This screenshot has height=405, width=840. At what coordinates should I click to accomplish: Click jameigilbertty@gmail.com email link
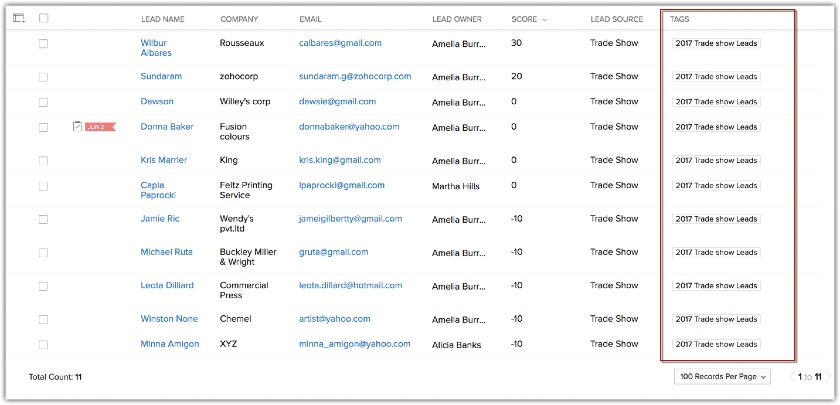(x=350, y=219)
